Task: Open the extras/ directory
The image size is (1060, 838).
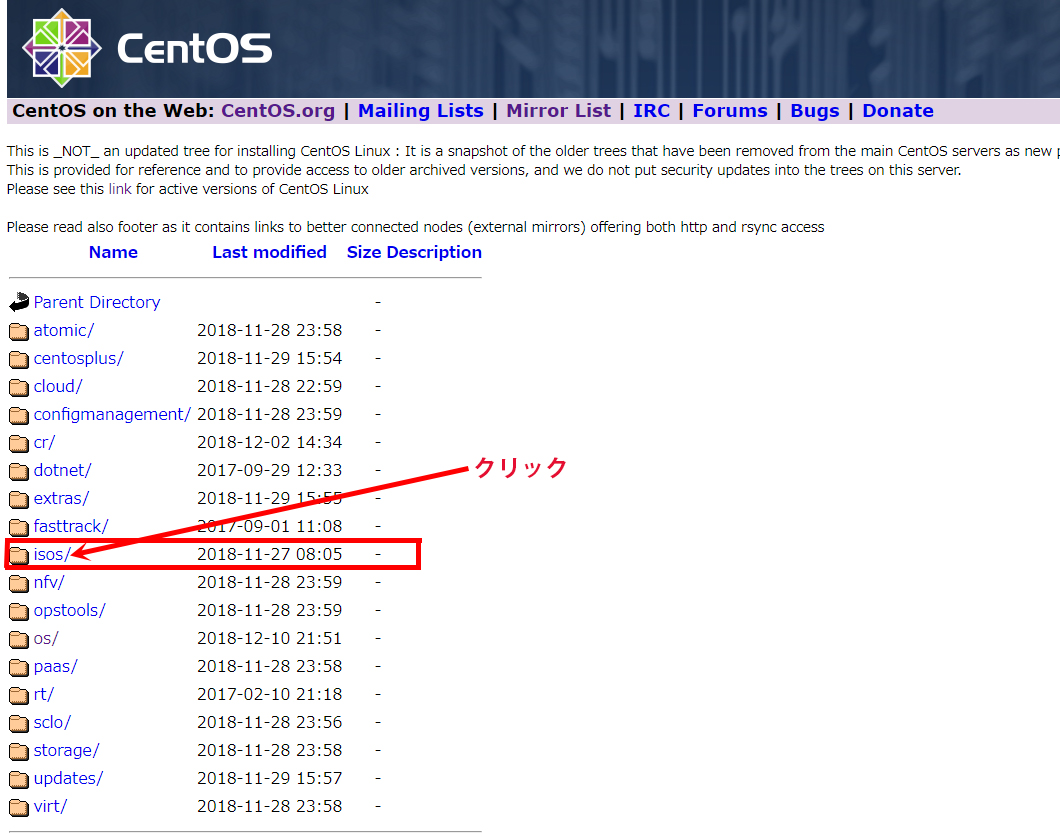Action: pos(61,499)
